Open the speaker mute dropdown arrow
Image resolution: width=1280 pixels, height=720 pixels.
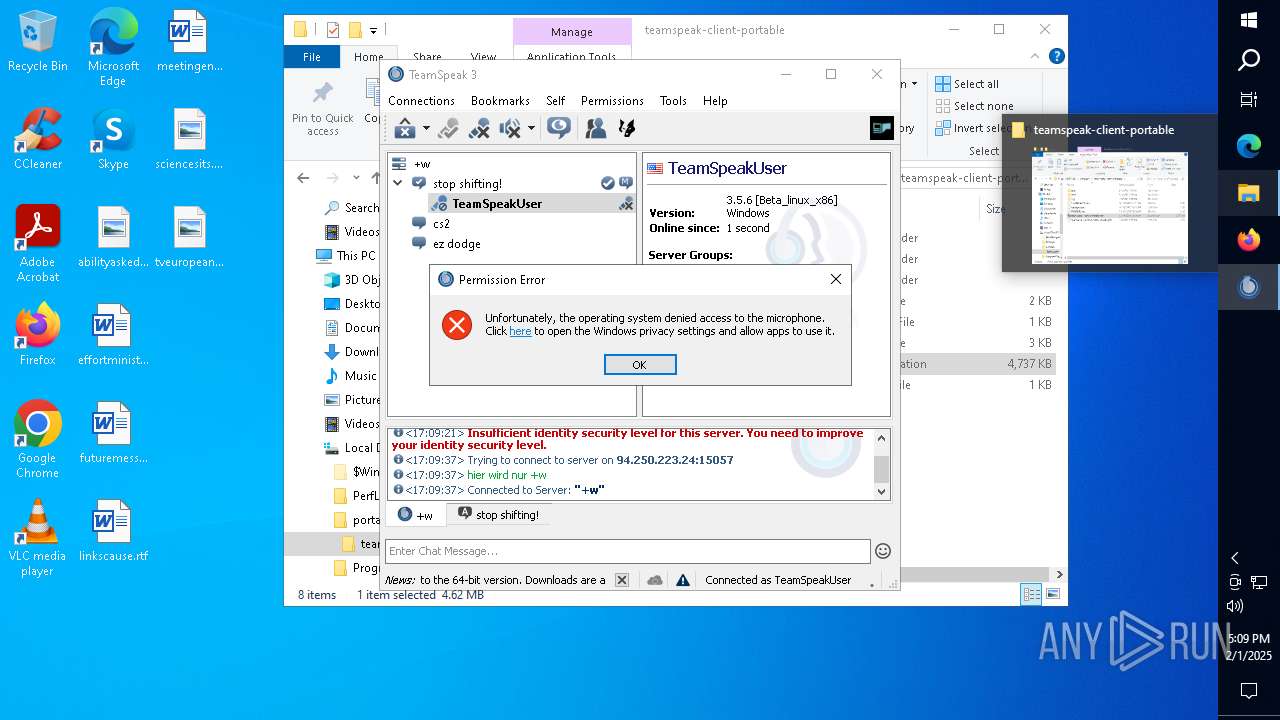point(531,128)
